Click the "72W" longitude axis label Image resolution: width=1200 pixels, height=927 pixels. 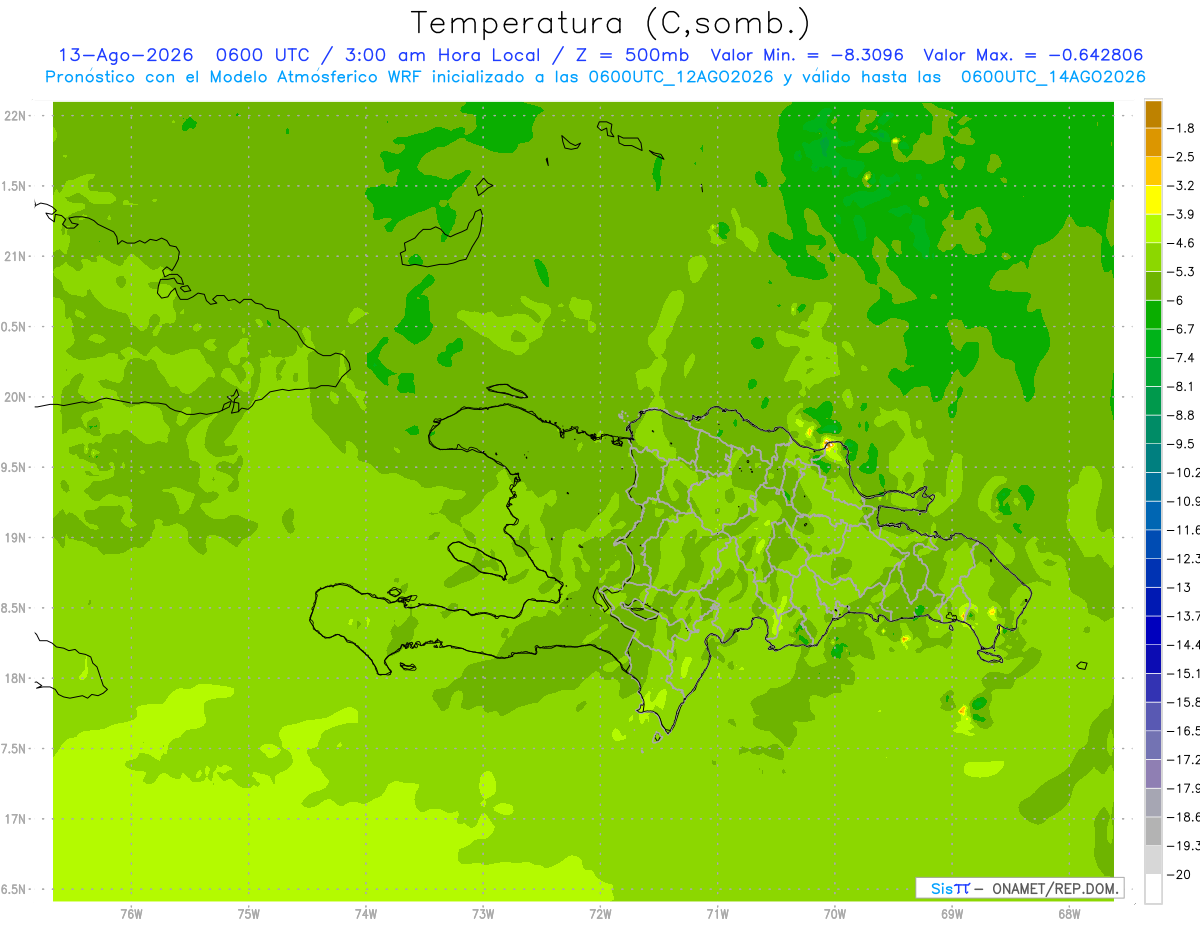click(601, 914)
